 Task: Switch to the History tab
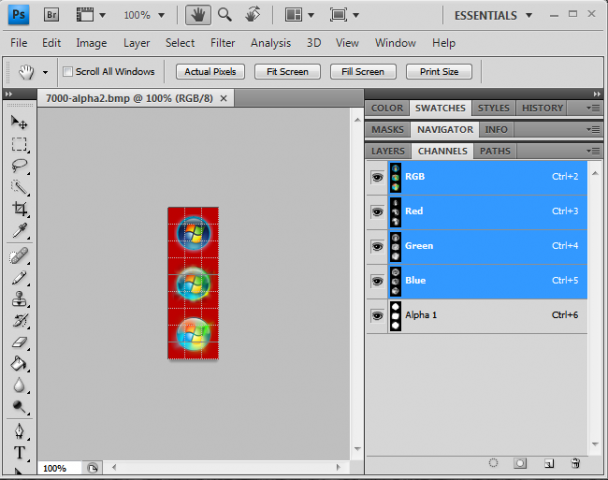(542, 108)
